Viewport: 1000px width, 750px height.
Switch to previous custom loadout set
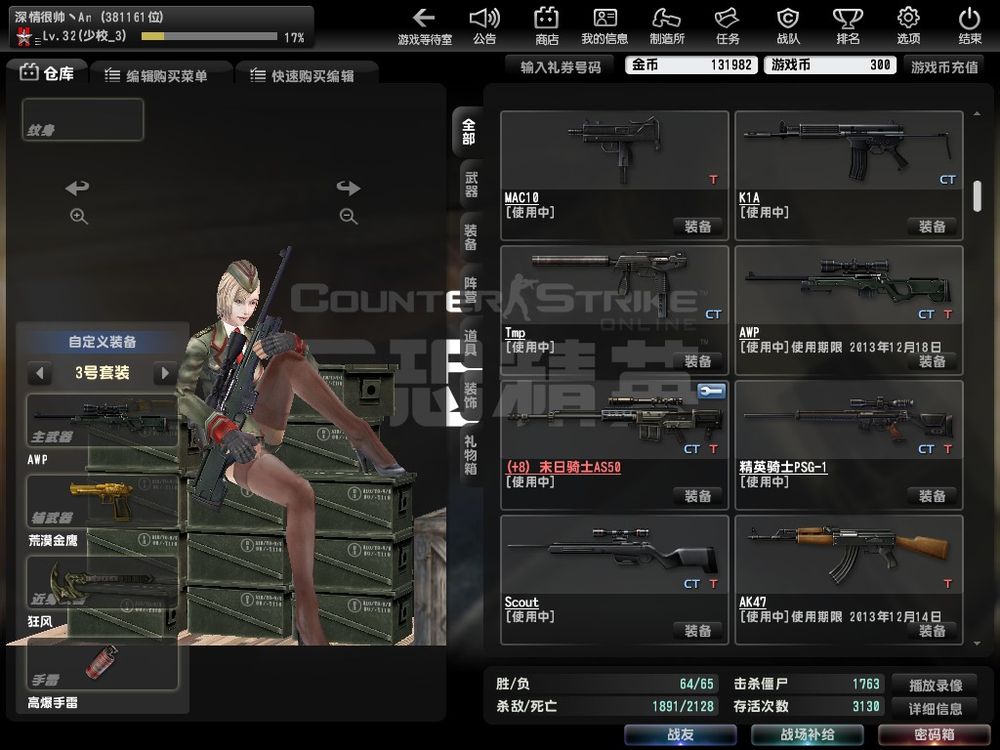click(40, 372)
